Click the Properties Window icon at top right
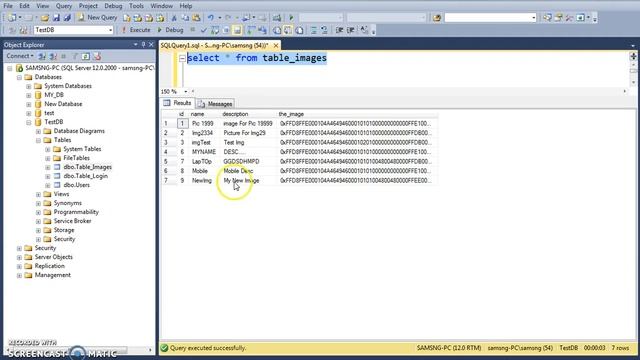The image size is (640, 360). 558,18
